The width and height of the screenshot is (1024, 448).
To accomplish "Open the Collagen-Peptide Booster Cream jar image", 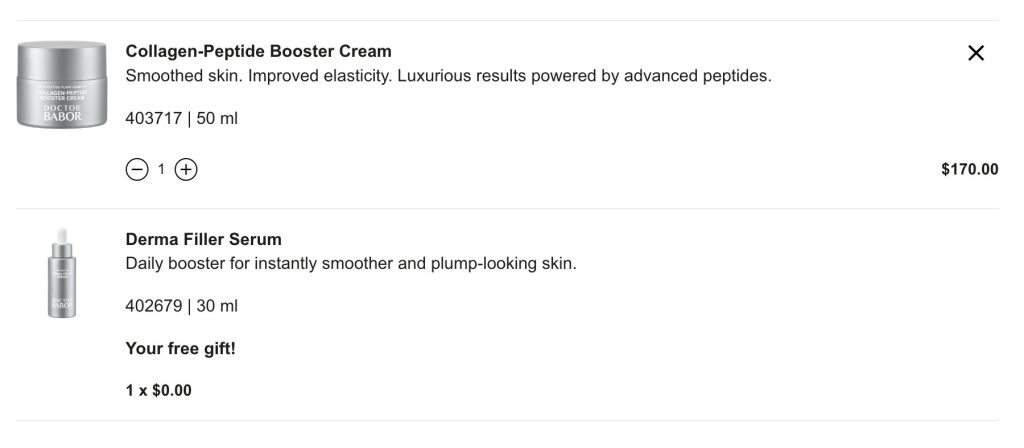I will (x=62, y=84).
